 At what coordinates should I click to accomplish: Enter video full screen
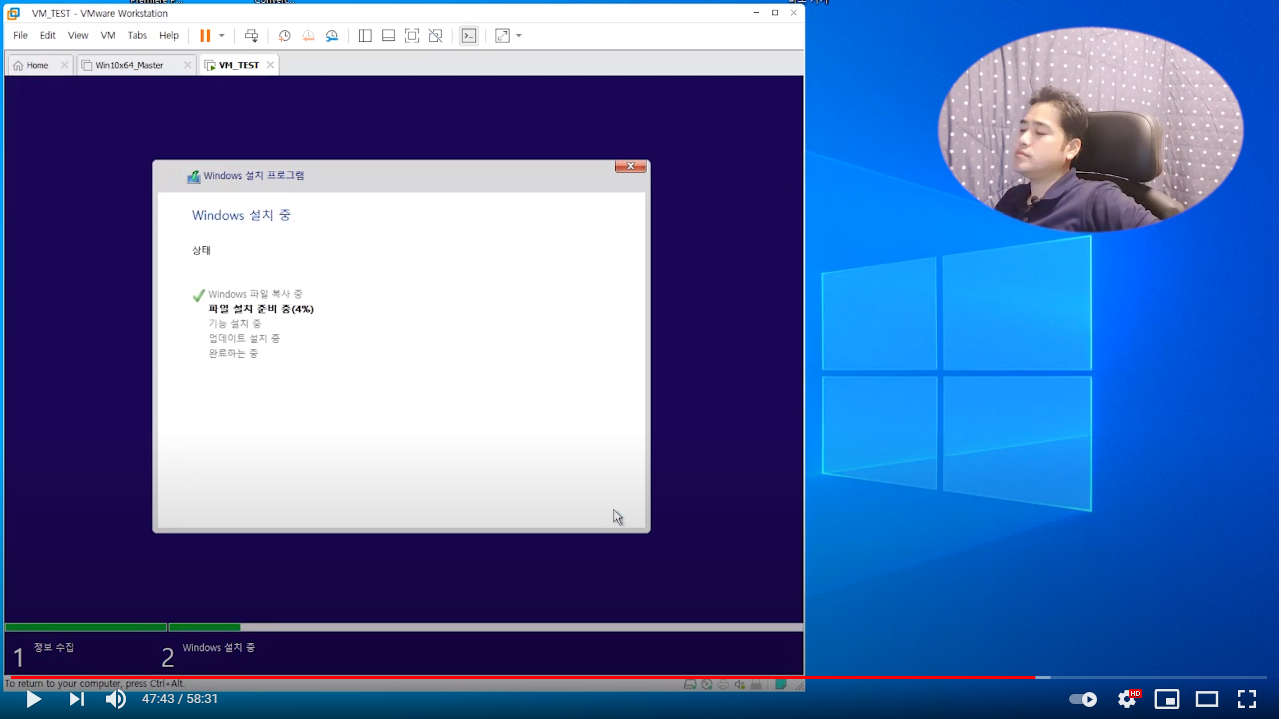click(x=1247, y=699)
